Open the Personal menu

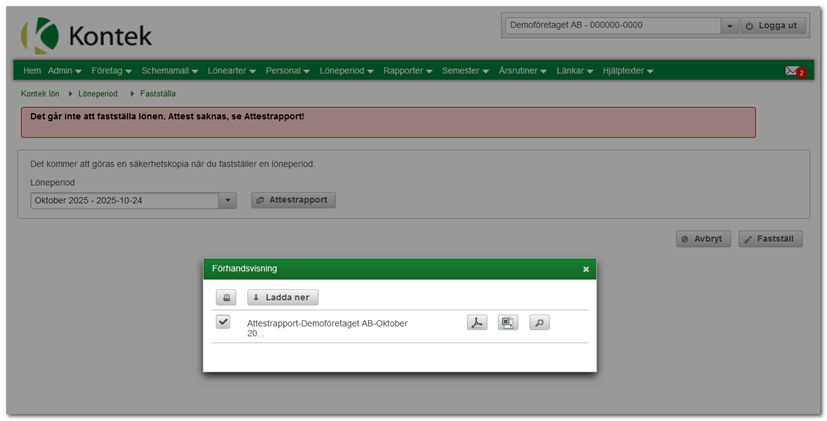click(x=287, y=71)
